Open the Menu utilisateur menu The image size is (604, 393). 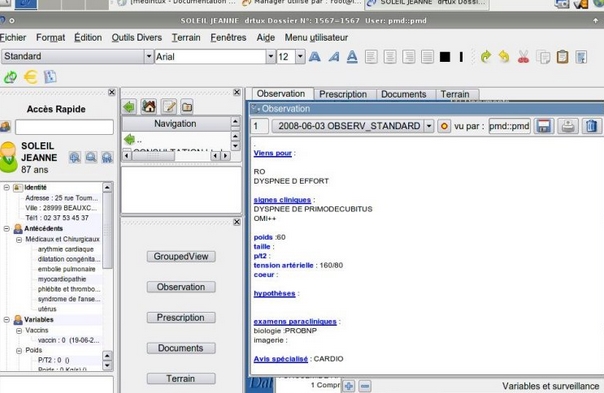(x=316, y=38)
